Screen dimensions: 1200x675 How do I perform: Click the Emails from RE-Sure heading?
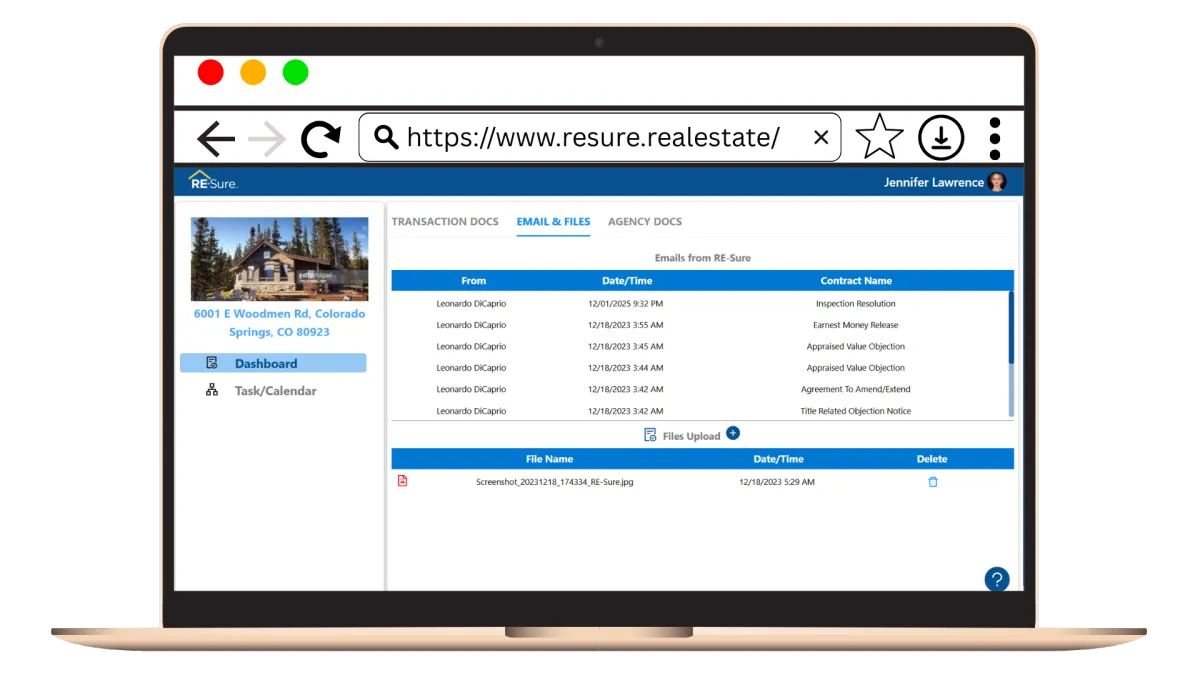[703, 258]
